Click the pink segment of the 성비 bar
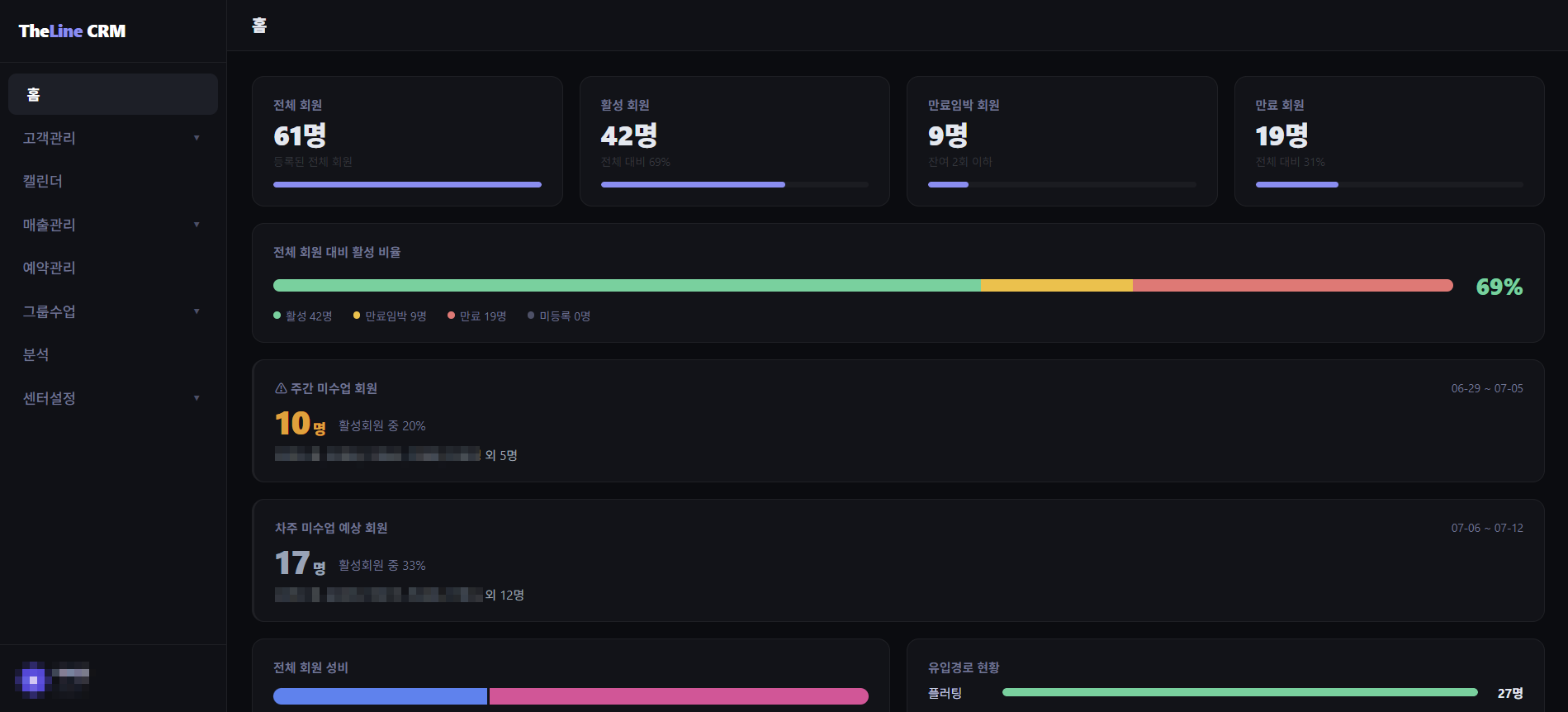1568x712 pixels. (679, 696)
